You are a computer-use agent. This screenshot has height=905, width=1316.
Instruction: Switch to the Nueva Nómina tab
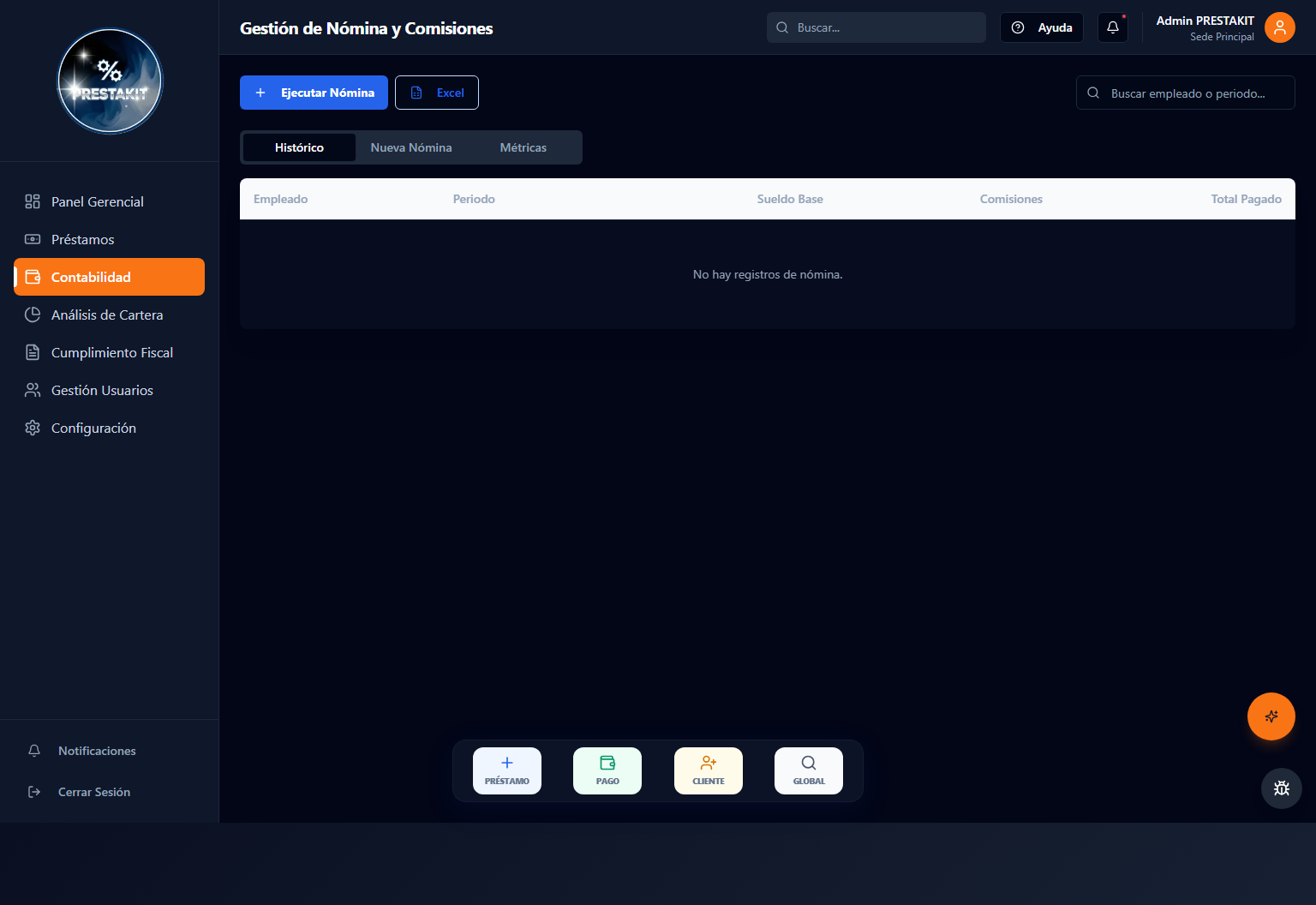(411, 147)
